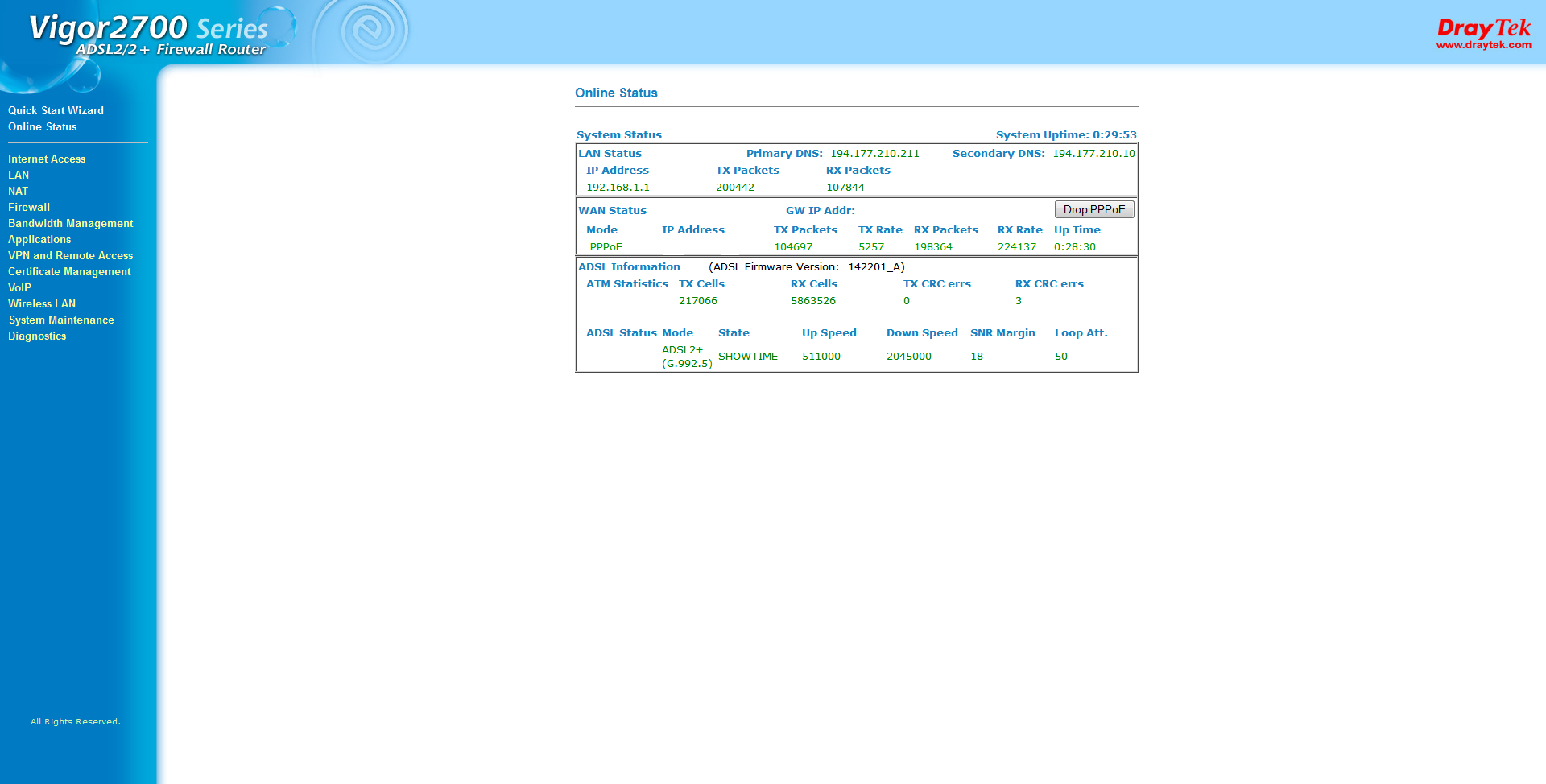Click the DrayTek logo
The height and width of the screenshot is (784, 1546).
click(x=1484, y=28)
